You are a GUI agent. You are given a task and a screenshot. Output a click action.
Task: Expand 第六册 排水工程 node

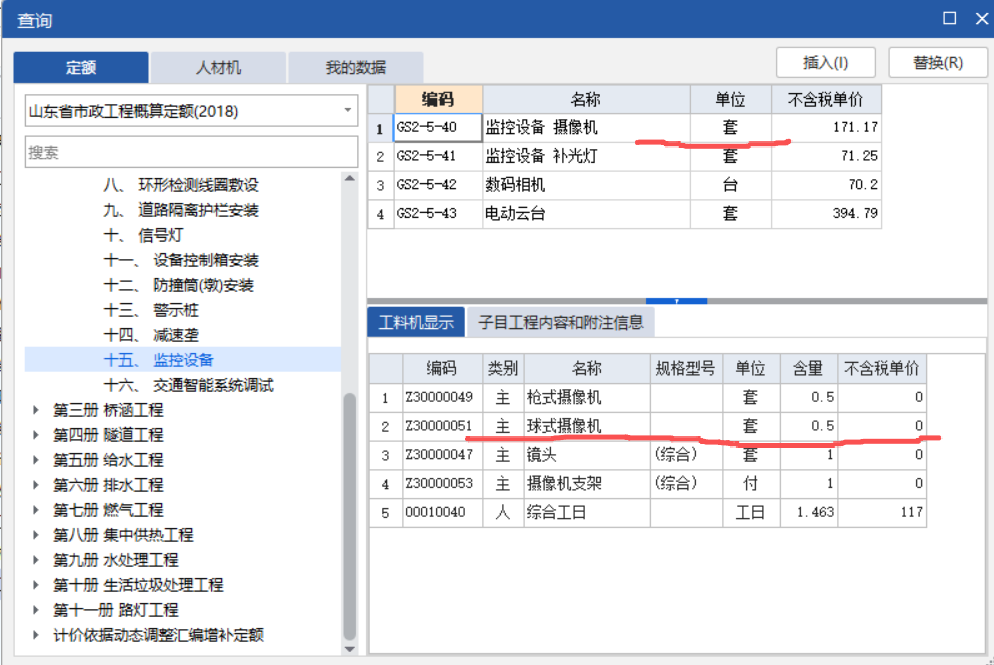pyautogui.click(x=36, y=485)
